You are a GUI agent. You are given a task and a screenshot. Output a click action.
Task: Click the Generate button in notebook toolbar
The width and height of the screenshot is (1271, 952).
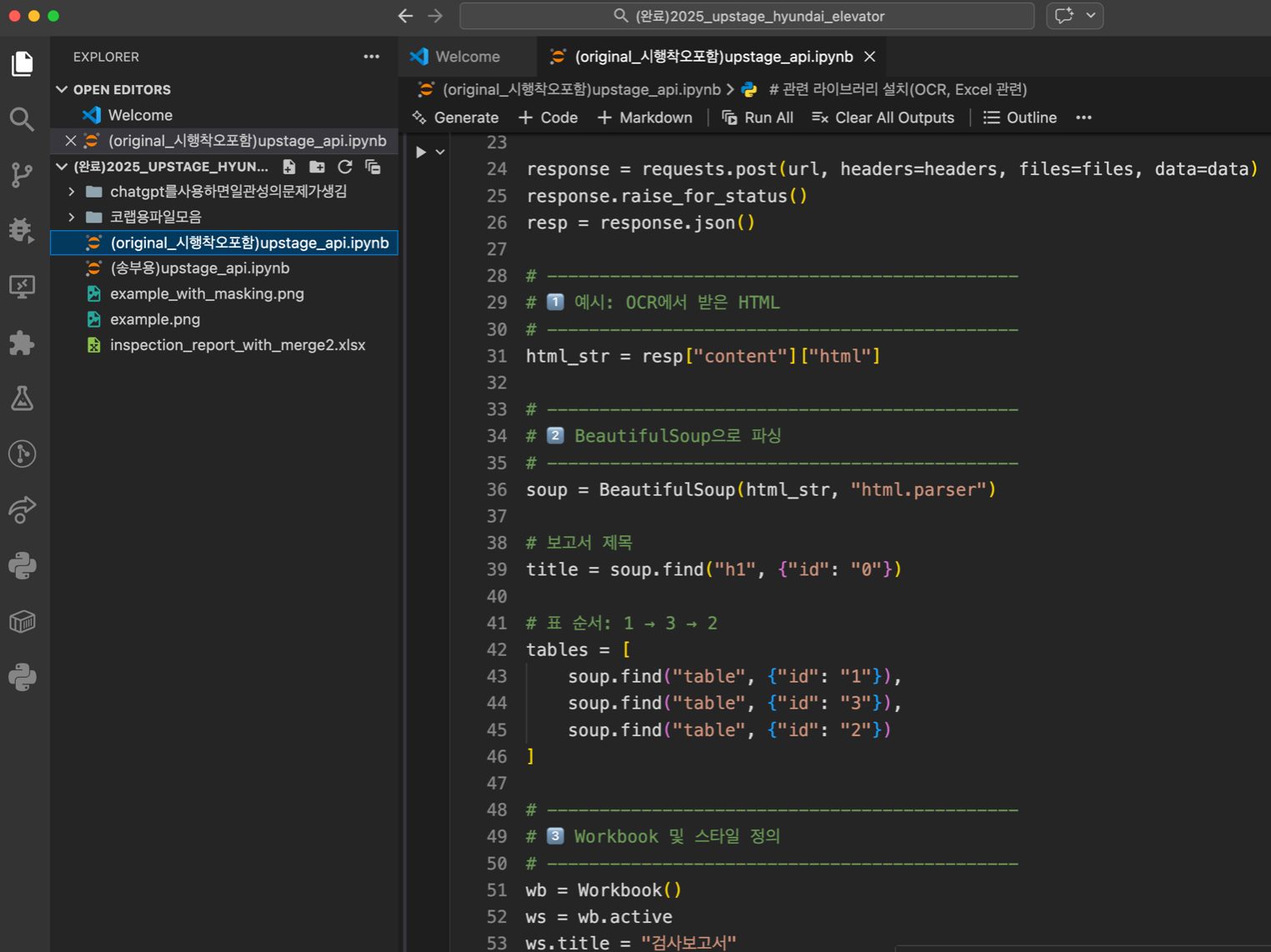coord(455,118)
